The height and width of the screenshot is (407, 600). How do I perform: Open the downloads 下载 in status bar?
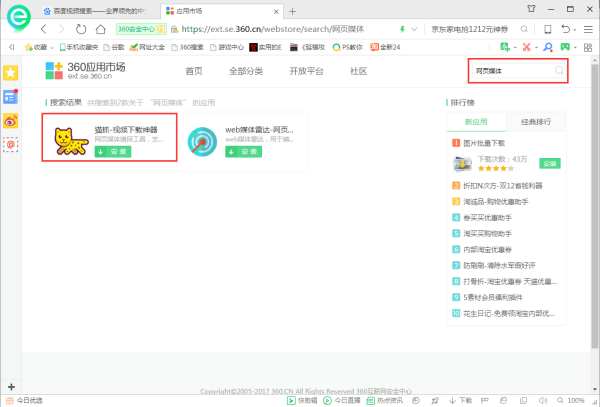460,400
